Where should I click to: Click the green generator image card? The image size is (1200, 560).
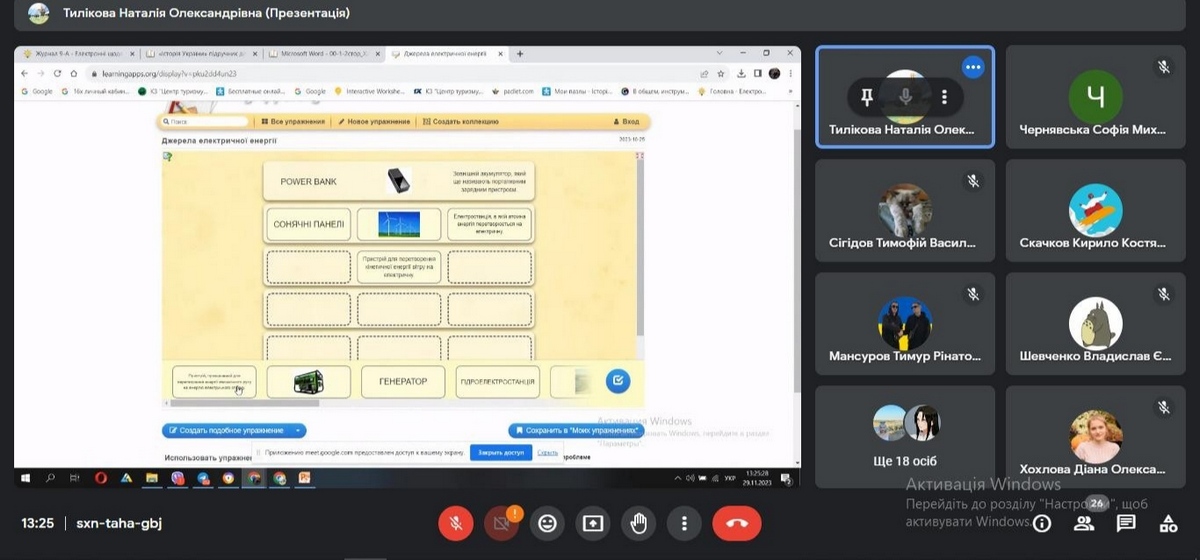pos(308,381)
